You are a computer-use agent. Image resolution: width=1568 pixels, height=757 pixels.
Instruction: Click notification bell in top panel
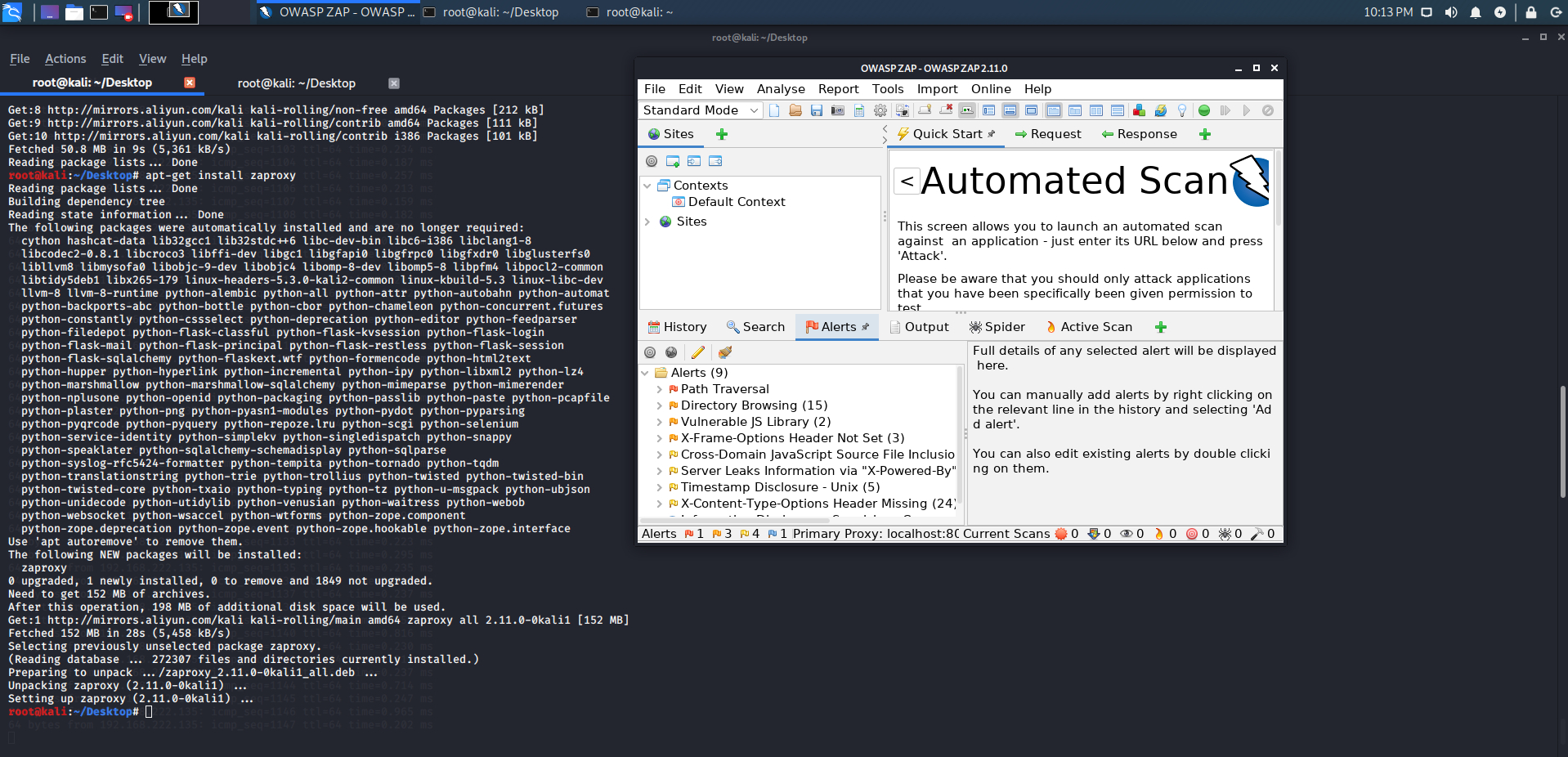[1476, 12]
